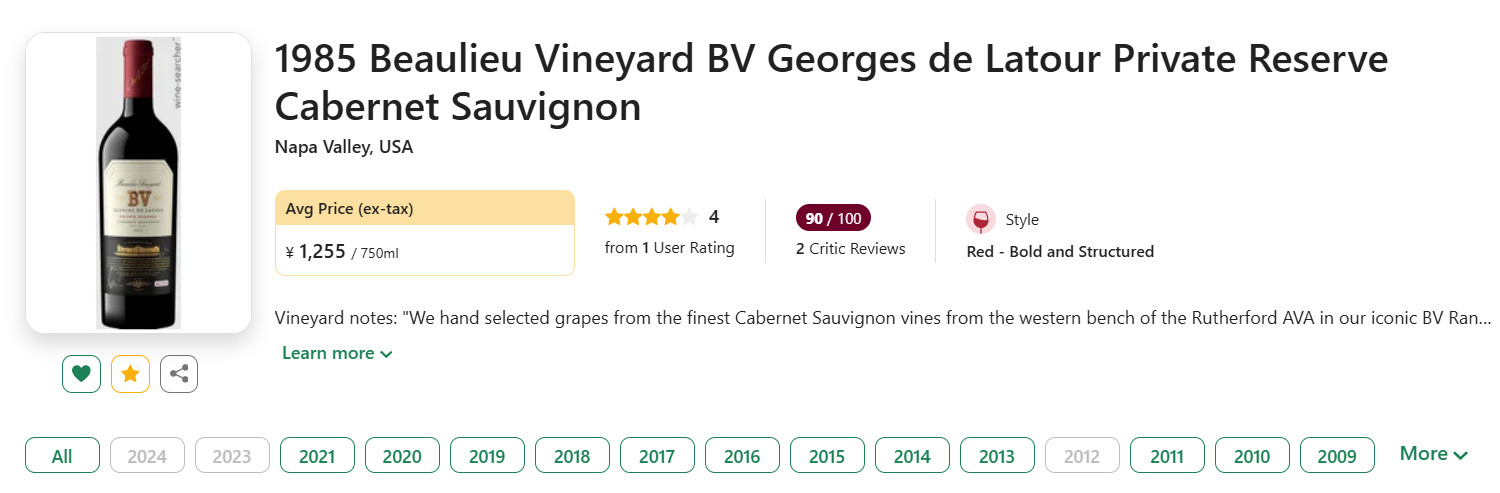View the 90 / 100 critic score badge
This screenshot has width=1500, height=493.
point(833,218)
